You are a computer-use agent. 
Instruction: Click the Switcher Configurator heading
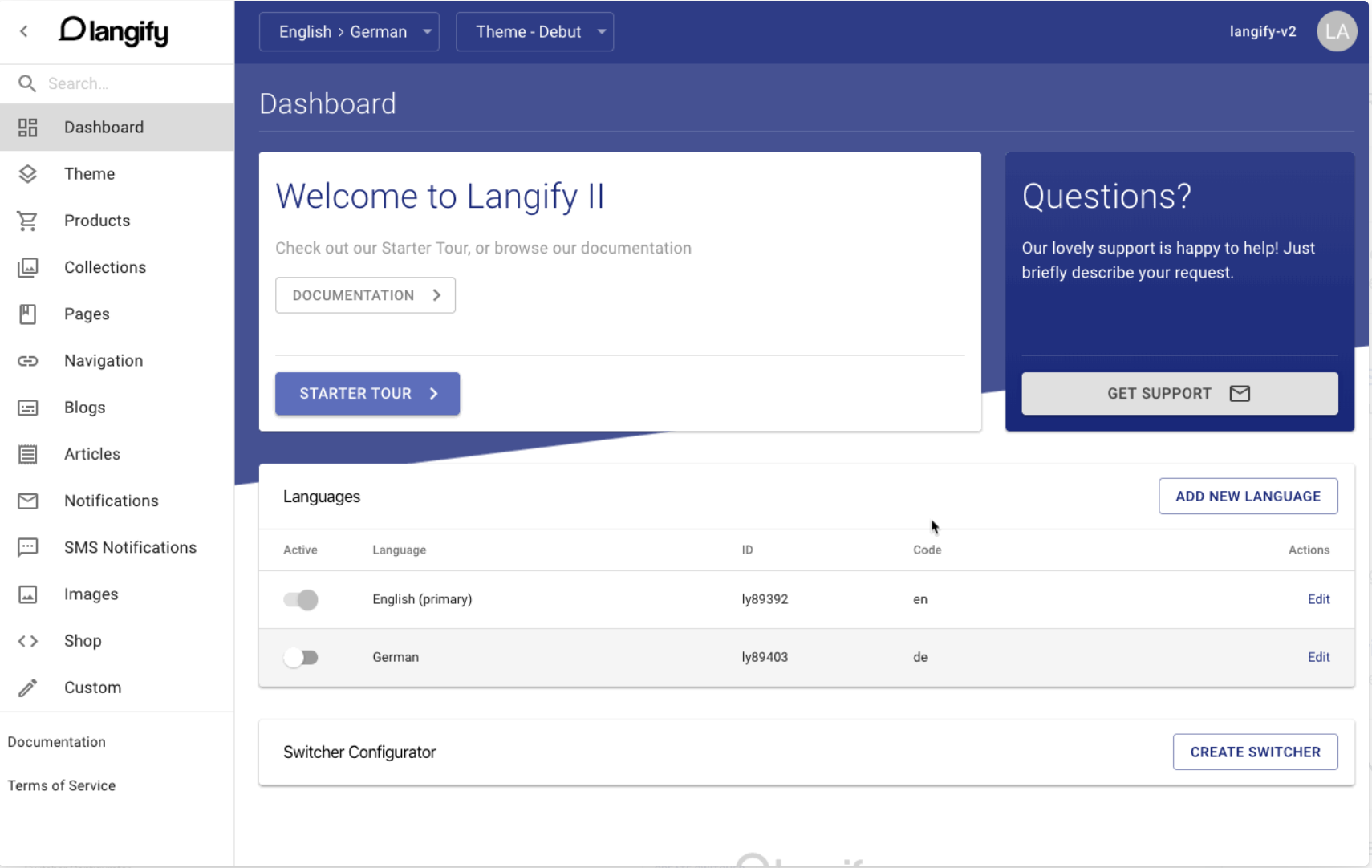[359, 752]
